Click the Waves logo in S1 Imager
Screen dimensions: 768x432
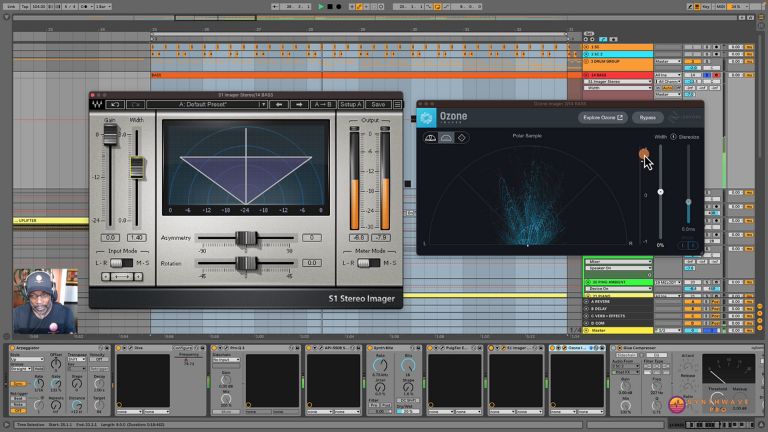point(97,104)
